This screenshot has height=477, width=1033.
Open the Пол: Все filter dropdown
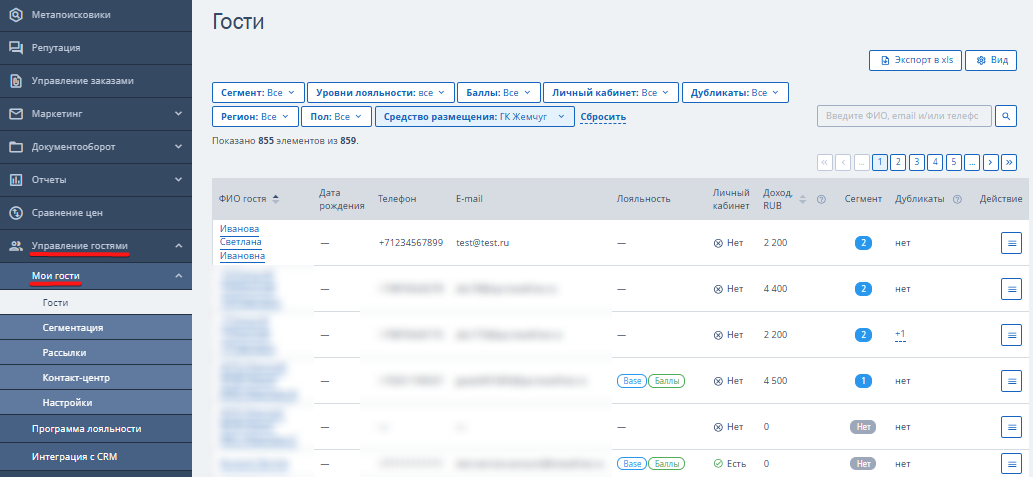tap(337, 117)
